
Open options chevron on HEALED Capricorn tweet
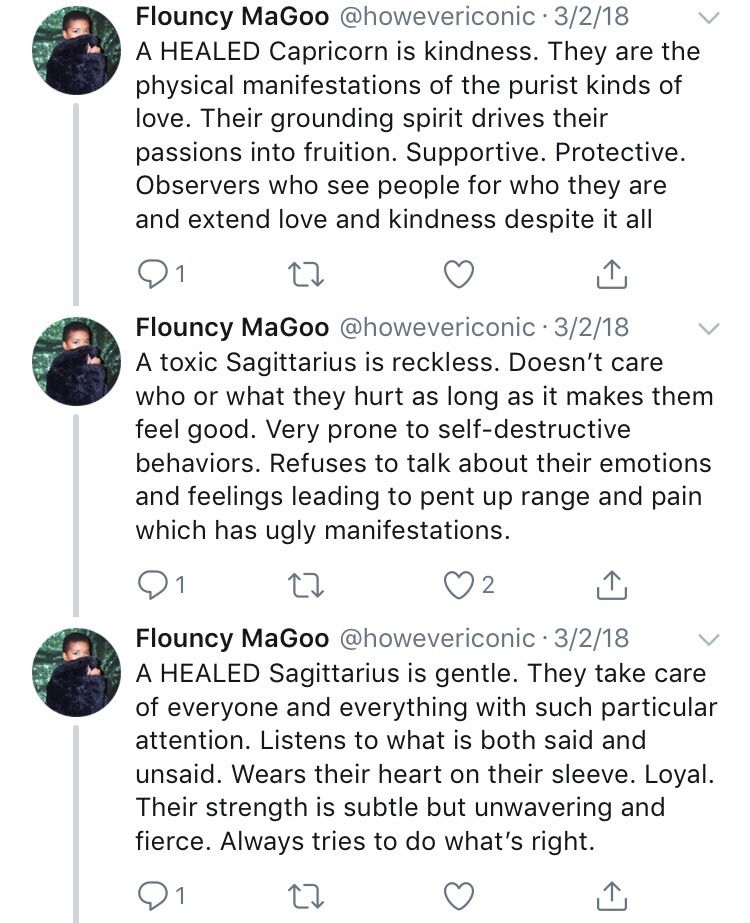coord(708,19)
